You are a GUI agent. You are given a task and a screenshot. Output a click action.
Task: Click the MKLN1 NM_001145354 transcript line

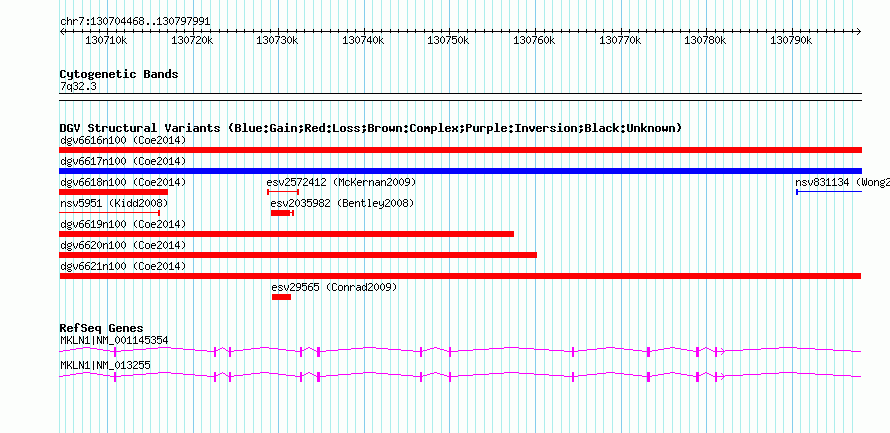tap(460, 351)
